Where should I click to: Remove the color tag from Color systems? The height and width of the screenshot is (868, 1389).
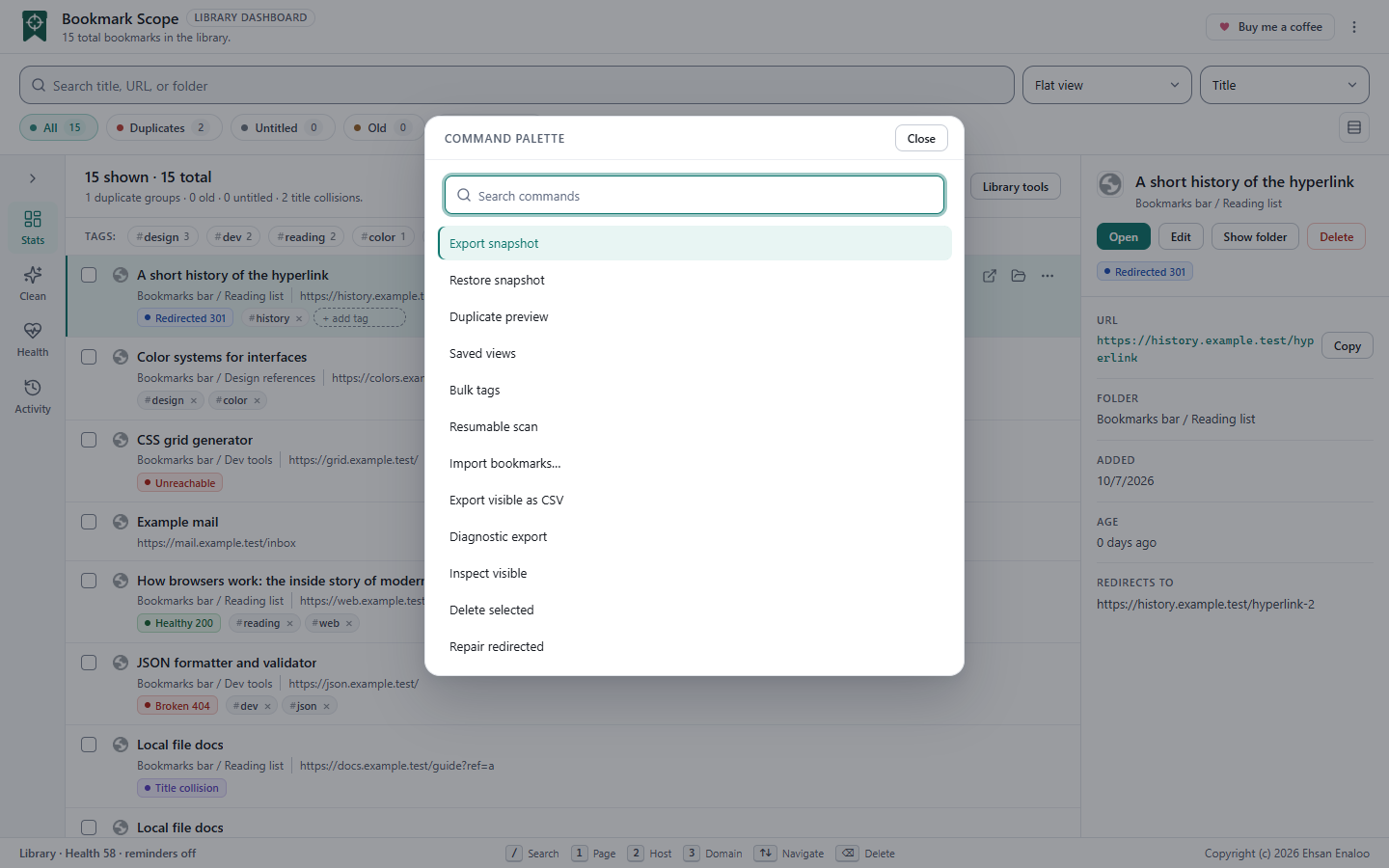(x=257, y=401)
